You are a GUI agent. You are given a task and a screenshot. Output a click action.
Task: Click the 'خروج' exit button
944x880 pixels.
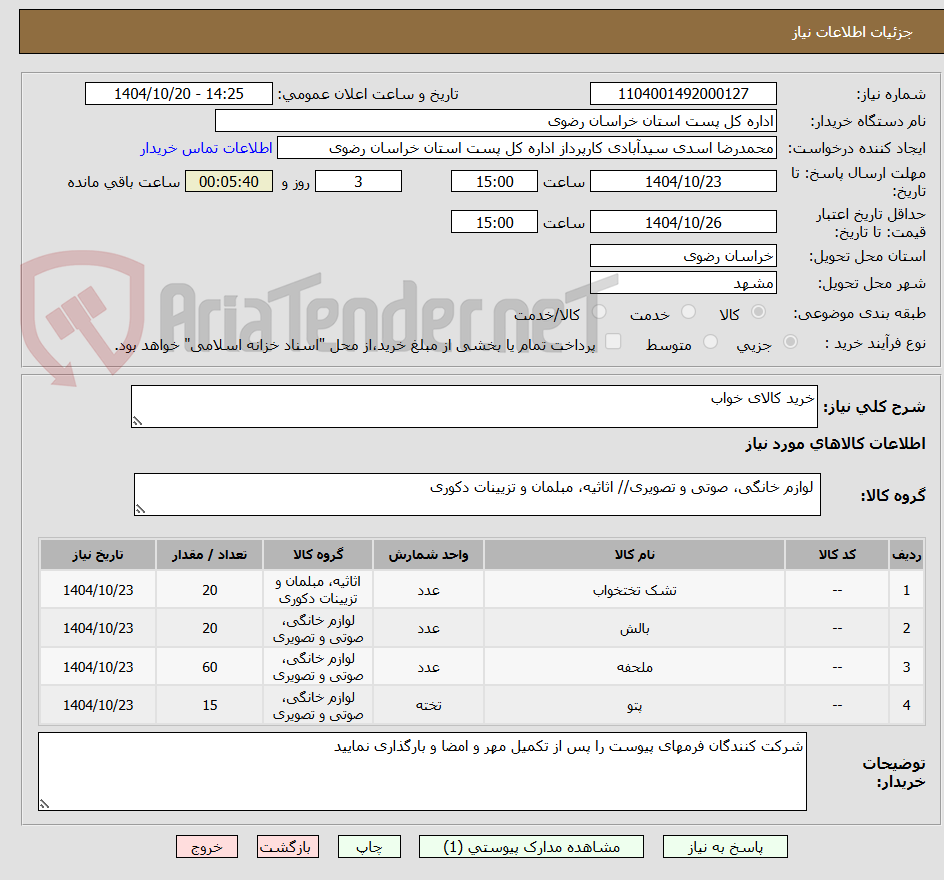[206, 846]
